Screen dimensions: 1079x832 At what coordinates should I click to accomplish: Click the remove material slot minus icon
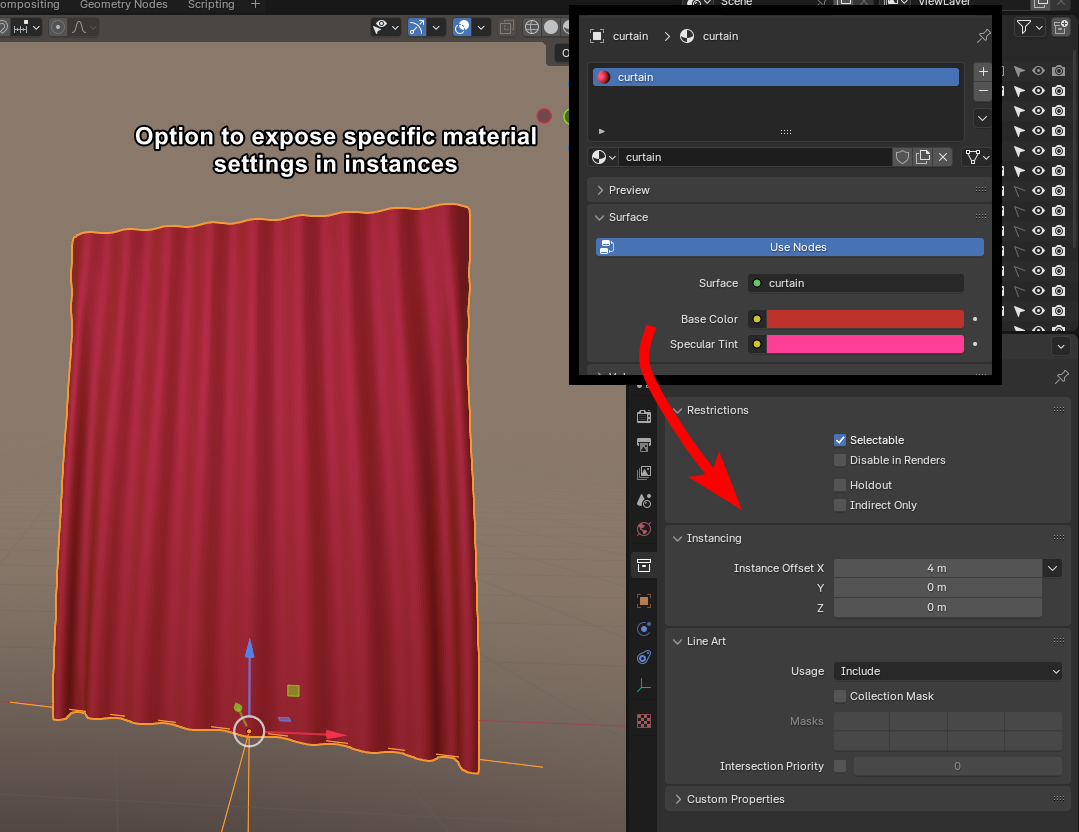tap(983, 91)
